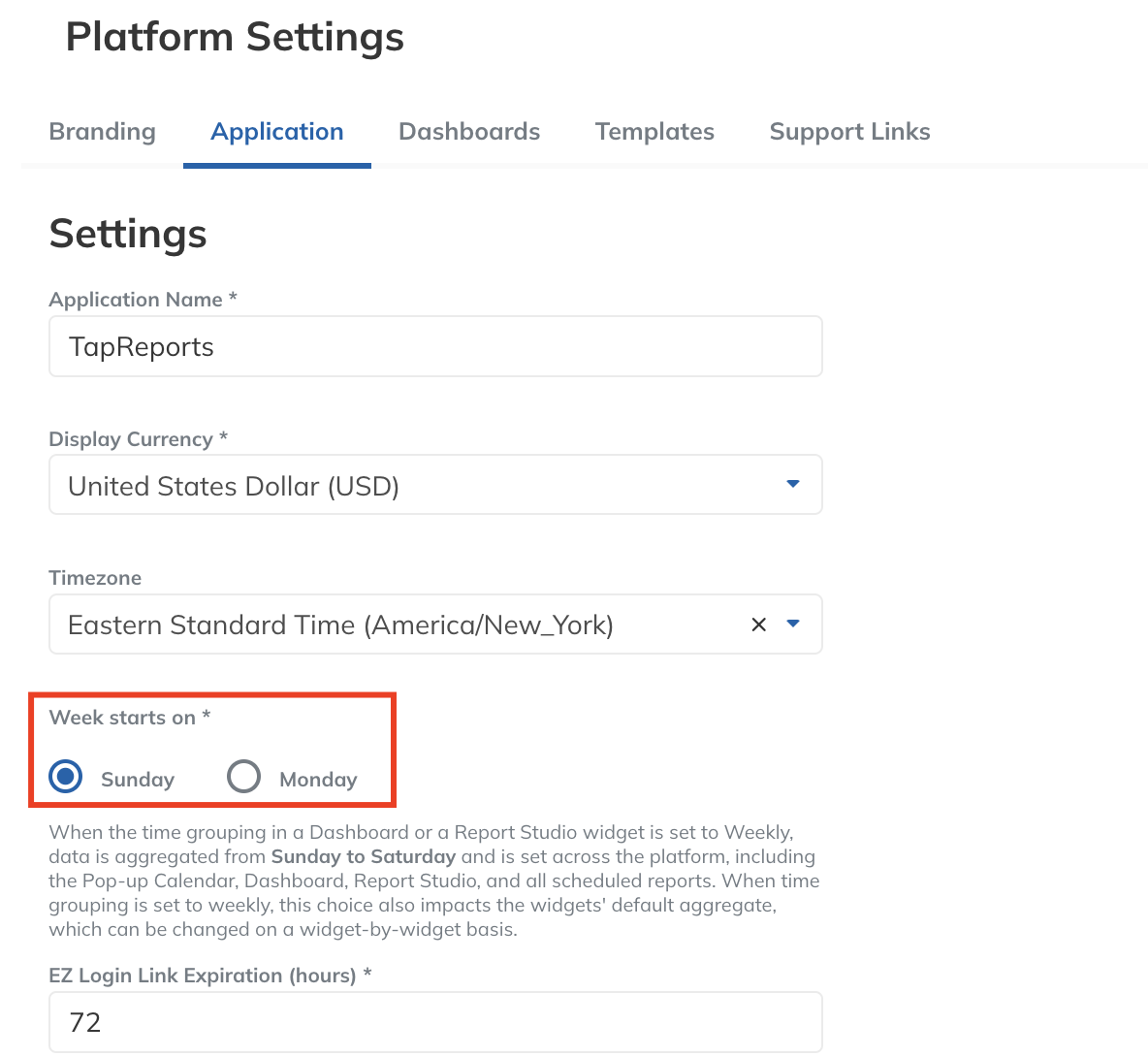Select Sunday as week start
Image resolution: width=1148 pixels, height=1057 pixels.
[66, 777]
